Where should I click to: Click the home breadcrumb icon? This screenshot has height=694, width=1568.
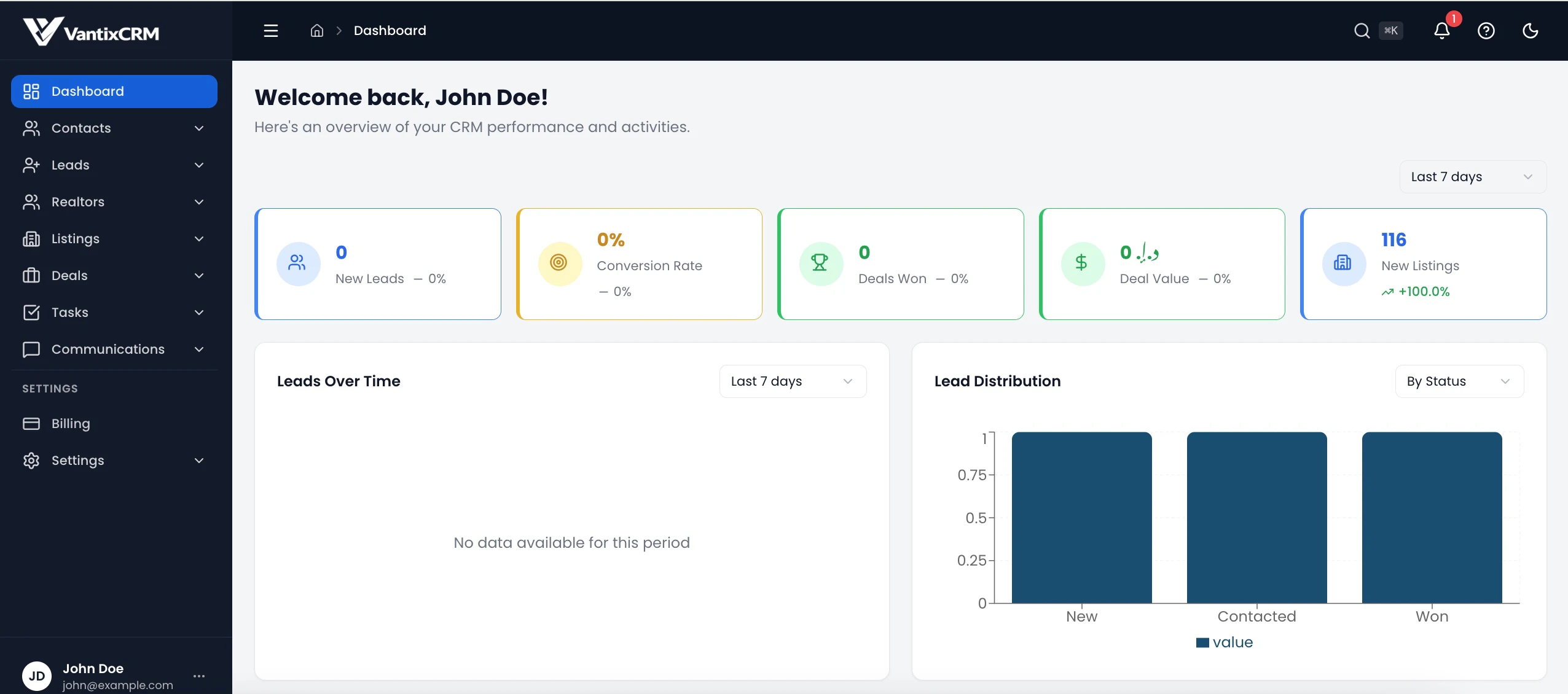(x=316, y=31)
